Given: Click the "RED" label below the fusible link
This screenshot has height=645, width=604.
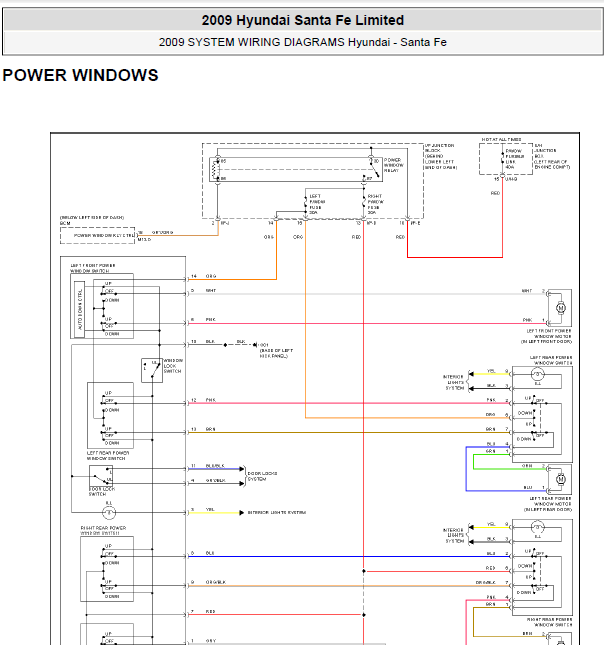Looking at the screenshot, I should (495, 193).
